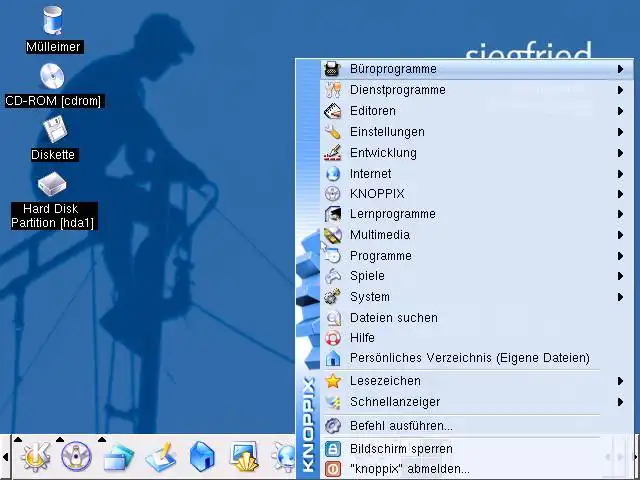Click the padlock icon beside Bildschirm sperren
The height and width of the screenshot is (480, 640).
(333, 449)
